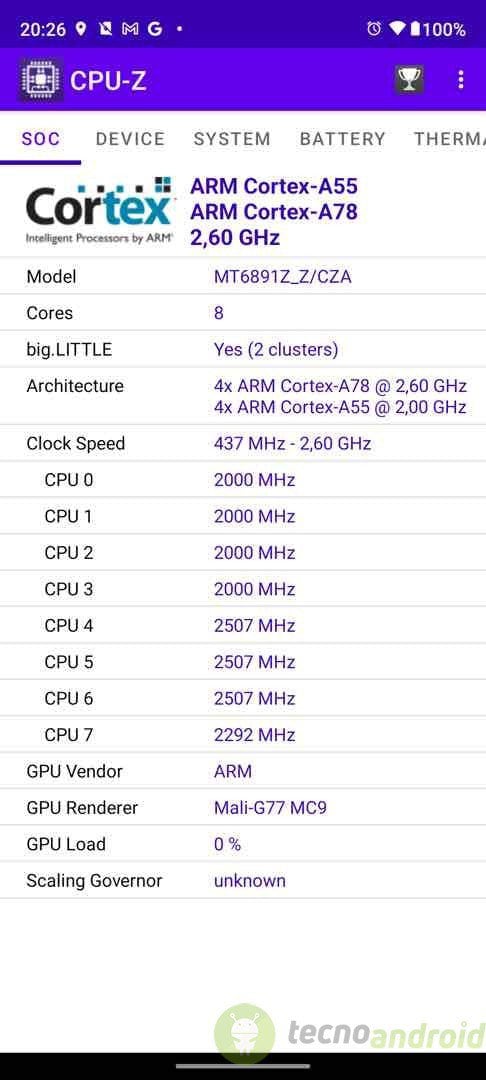
Task: Tap the Scaling Governor row
Action: pyautogui.click(x=243, y=880)
